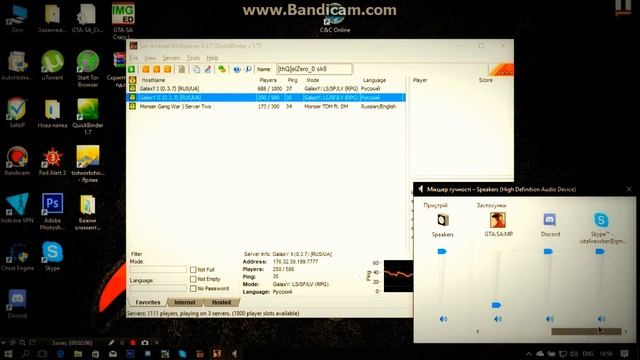Open the notification center icon in system tray

tap(624, 354)
